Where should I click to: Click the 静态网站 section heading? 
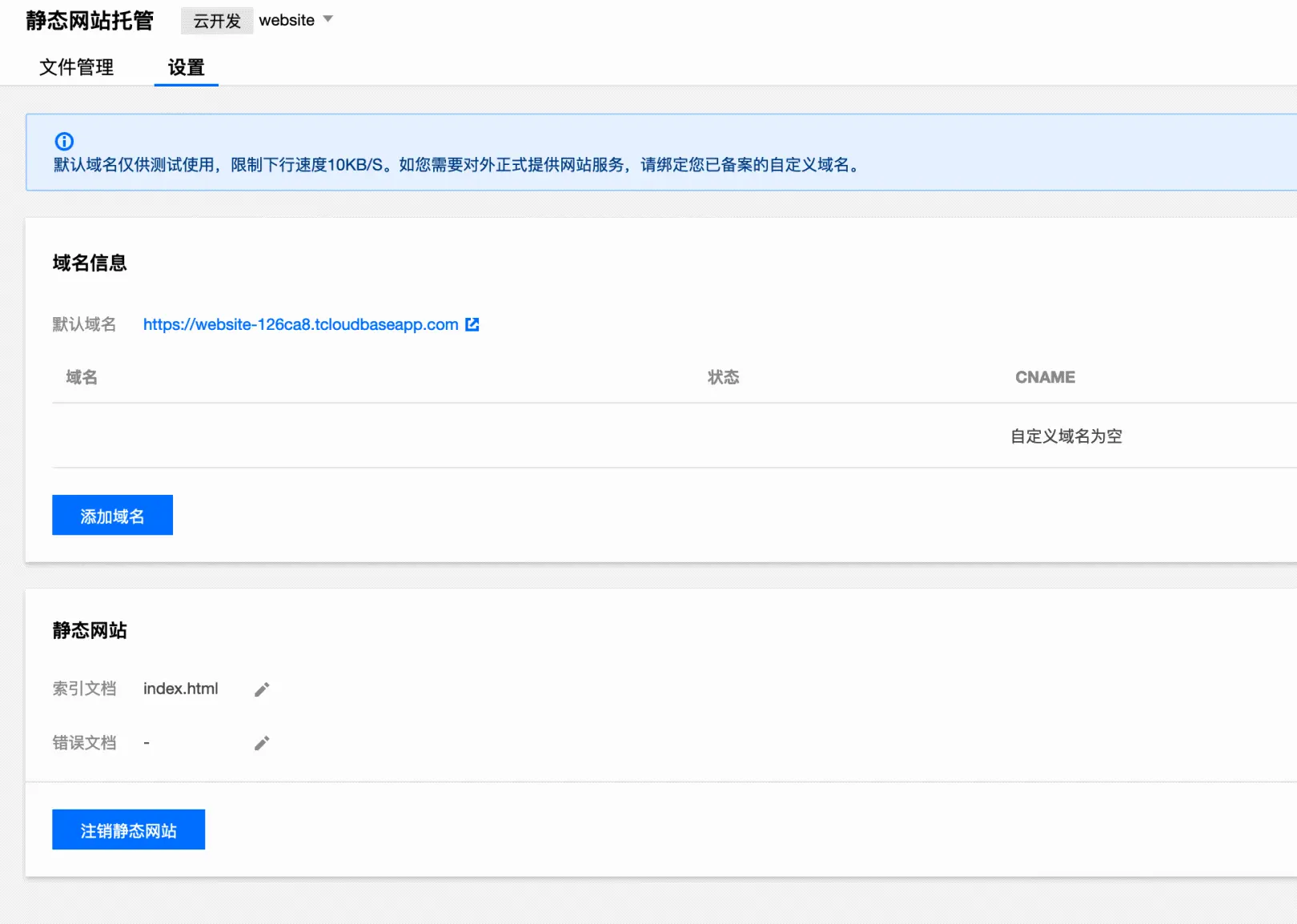click(90, 631)
